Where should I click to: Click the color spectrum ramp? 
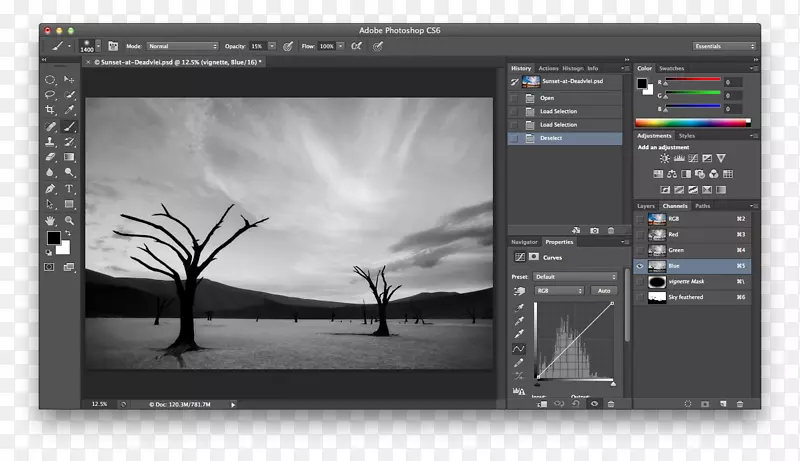click(x=693, y=122)
